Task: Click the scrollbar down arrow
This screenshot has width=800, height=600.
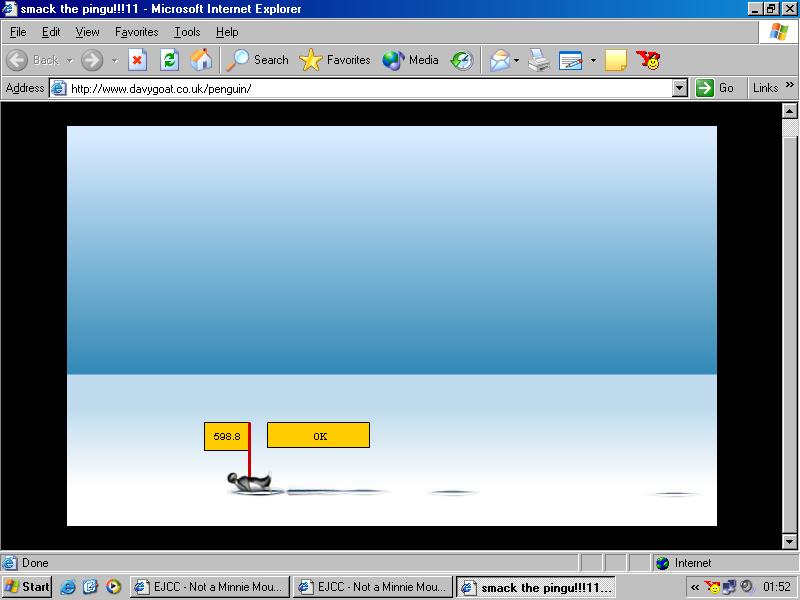Action: (789, 541)
